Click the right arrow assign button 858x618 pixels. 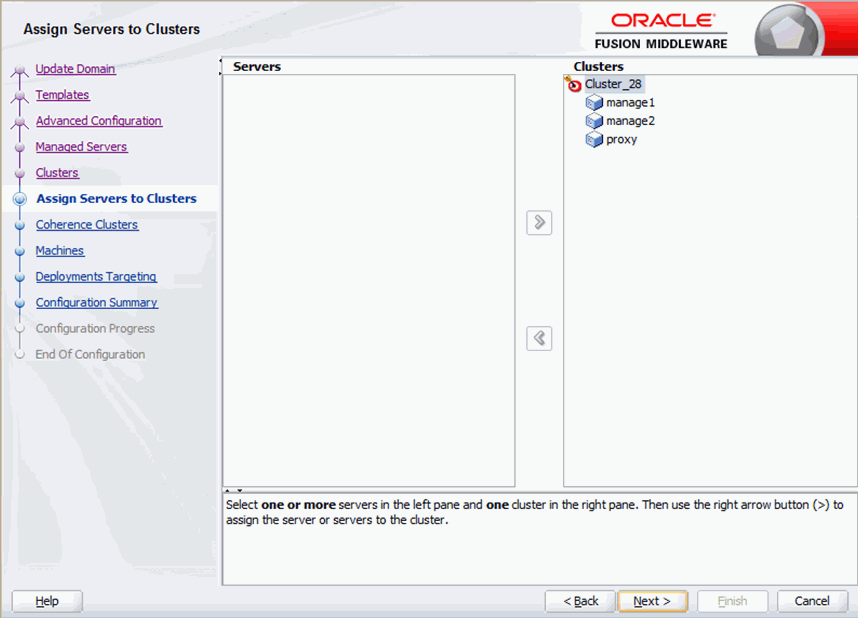538,223
